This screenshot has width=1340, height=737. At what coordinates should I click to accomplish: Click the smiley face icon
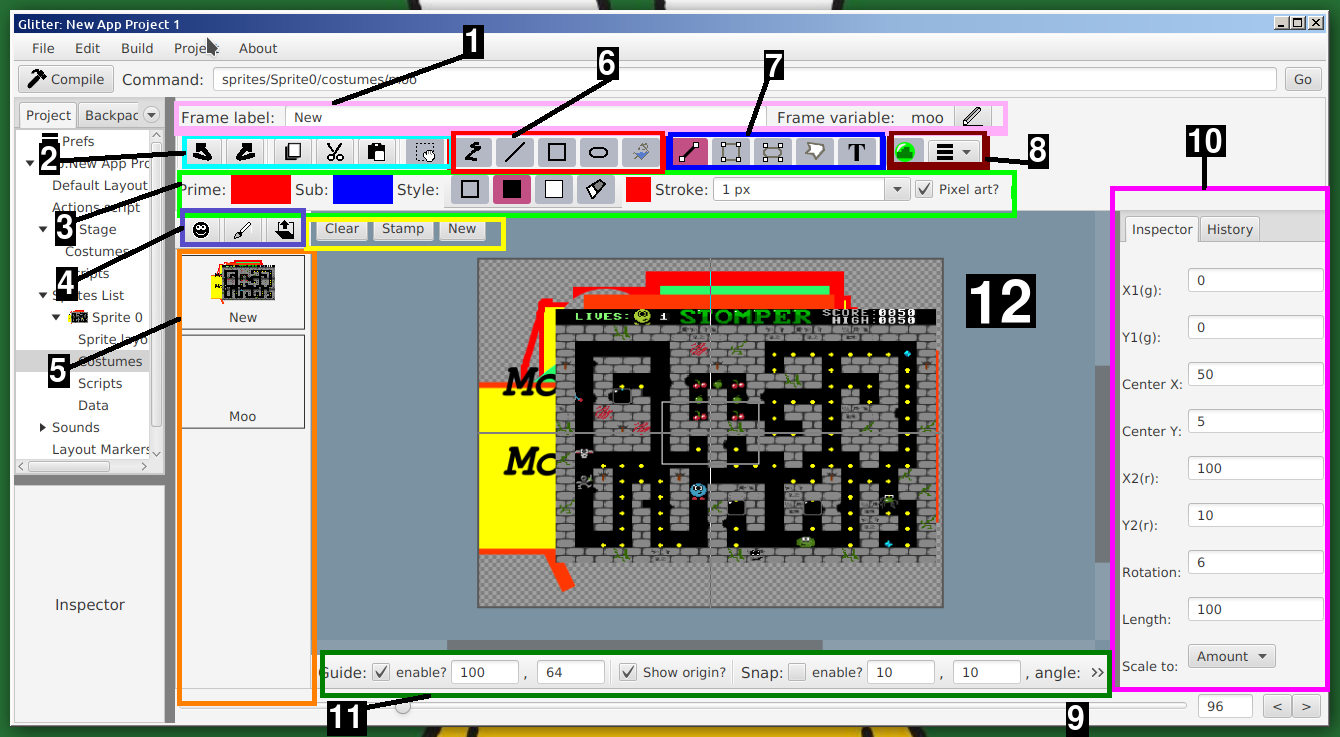tap(202, 230)
